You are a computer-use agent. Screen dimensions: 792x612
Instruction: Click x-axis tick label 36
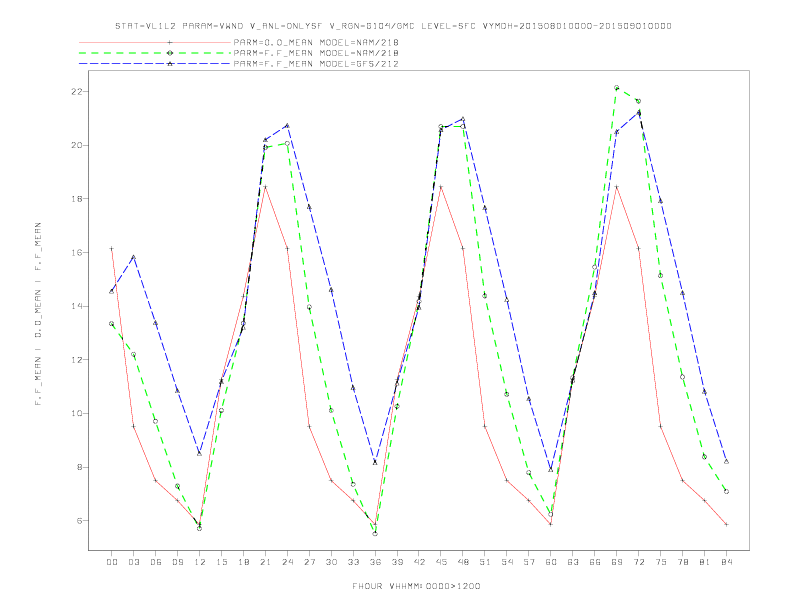click(375, 562)
